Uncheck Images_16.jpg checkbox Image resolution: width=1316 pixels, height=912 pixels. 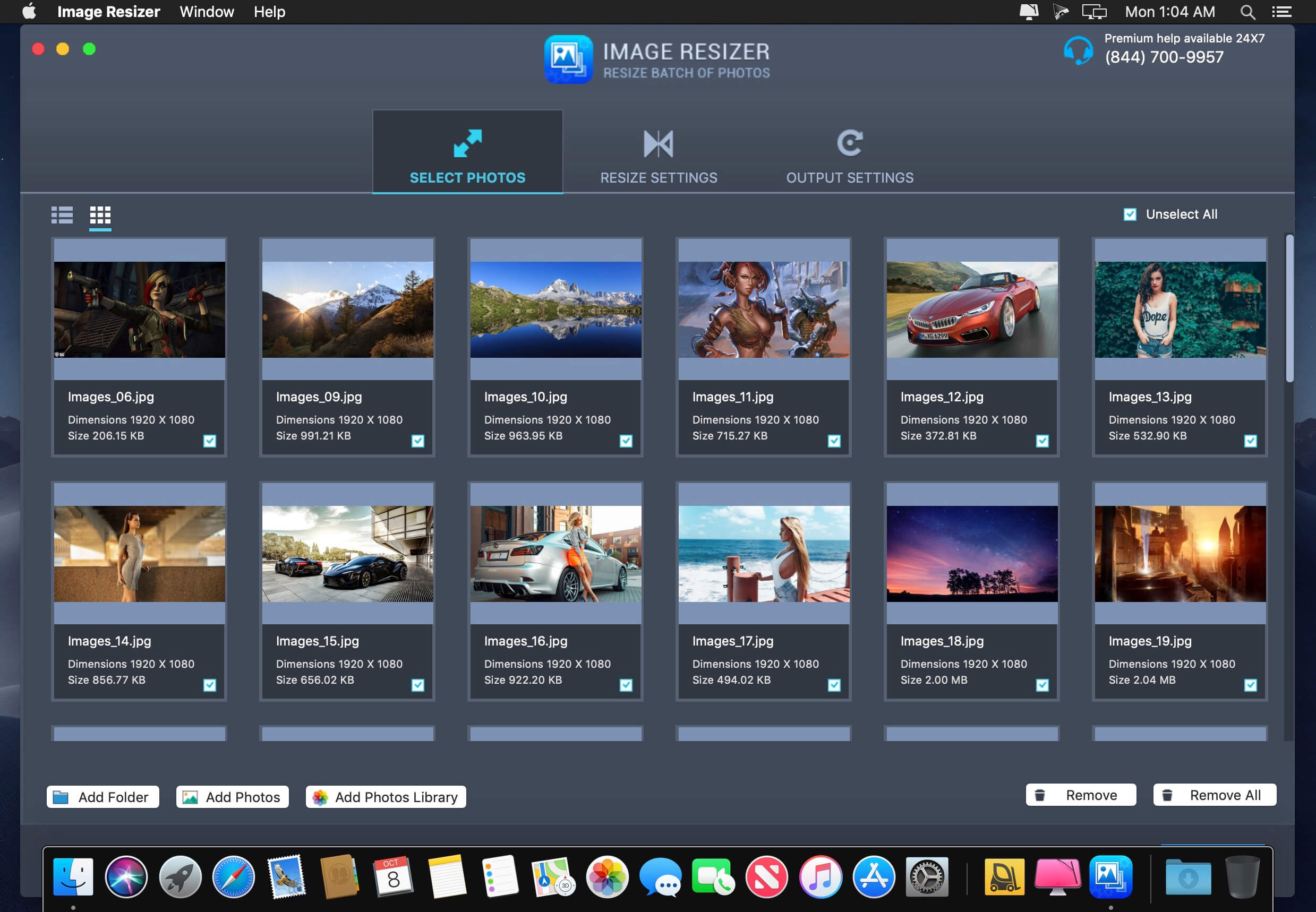click(626, 685)
